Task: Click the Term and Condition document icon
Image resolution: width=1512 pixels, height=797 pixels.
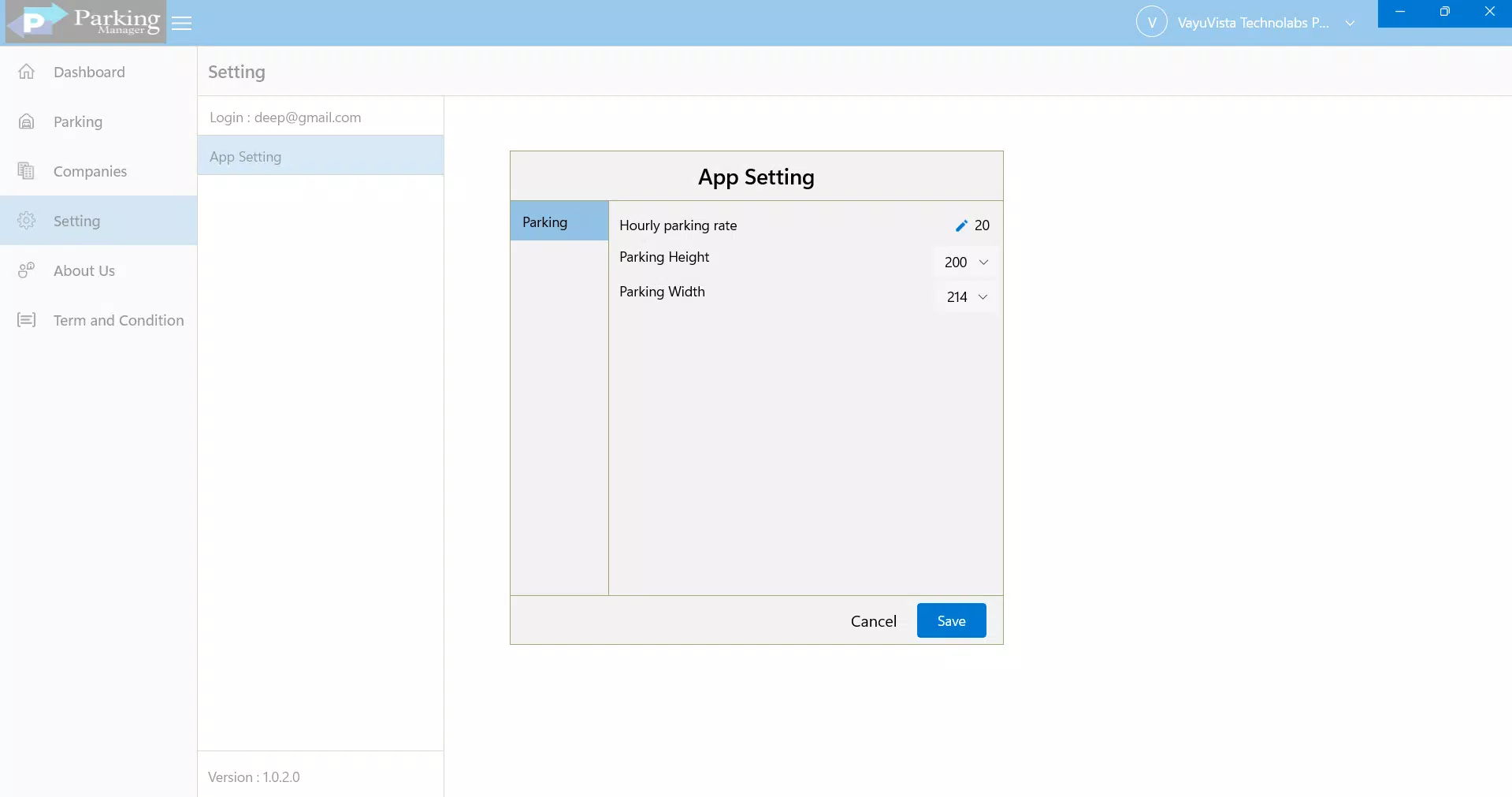Action: point(27,320)
